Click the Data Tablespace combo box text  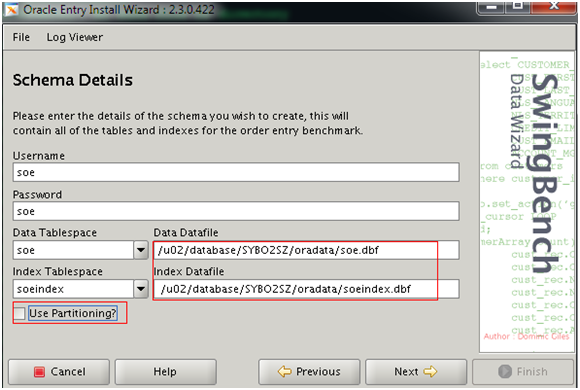(73, 250)
